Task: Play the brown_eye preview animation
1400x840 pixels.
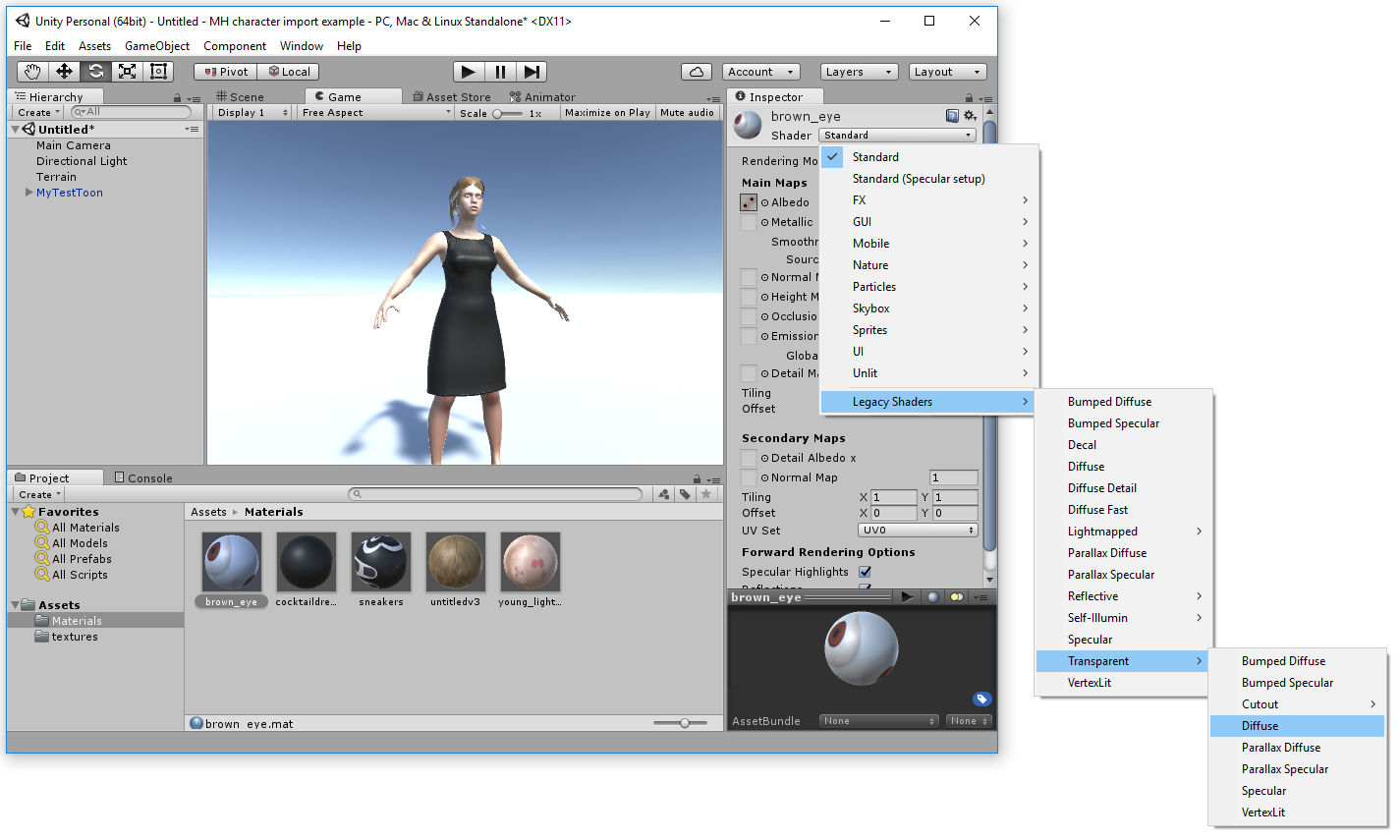Action: (907, 597)
